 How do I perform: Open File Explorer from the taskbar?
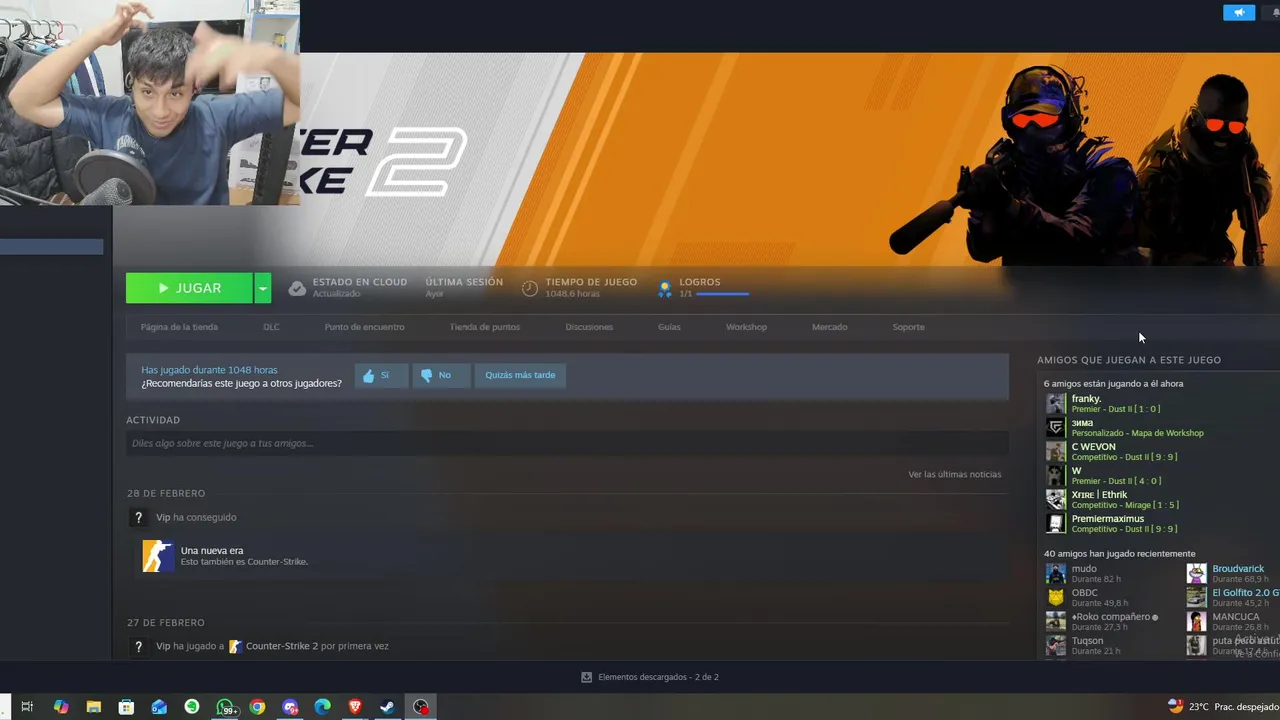click(x=93, y=707)
